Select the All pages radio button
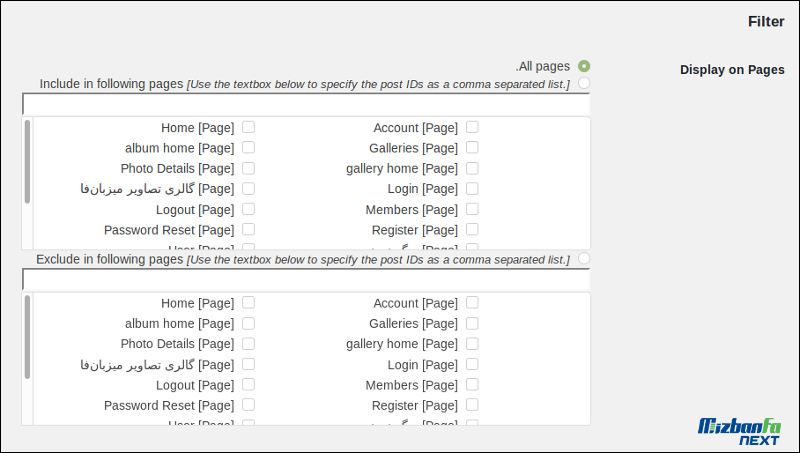This screenshot has height=453, width=800. 584,66
